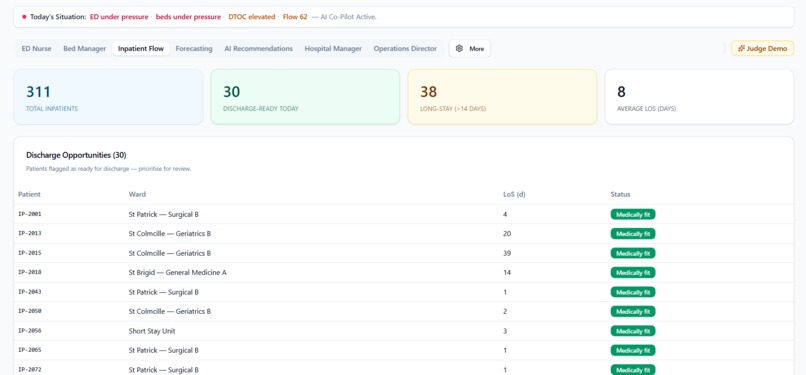Image resolution: width=806 pixels, height=375 pixels.
Task: Click the Flow 62 indicator
Action: pos(295,17)
